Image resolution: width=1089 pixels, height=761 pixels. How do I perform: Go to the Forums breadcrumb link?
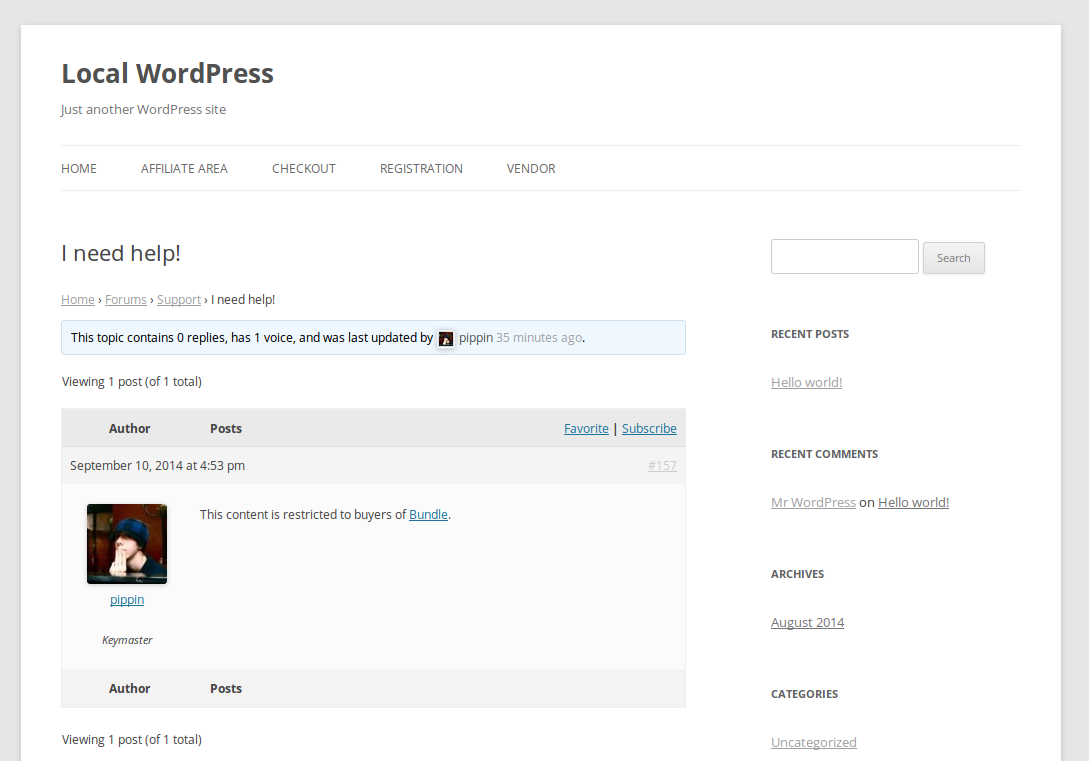(126, 300)
